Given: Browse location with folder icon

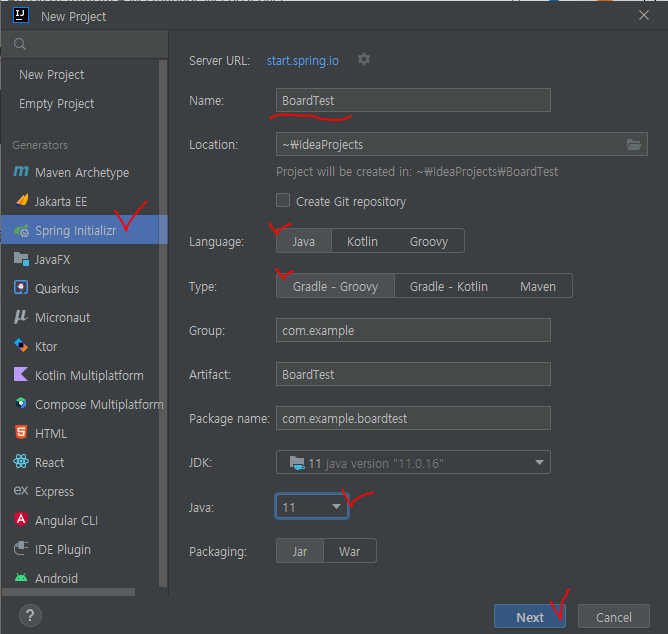Looking at the screenshot, I should pos(634,144).
